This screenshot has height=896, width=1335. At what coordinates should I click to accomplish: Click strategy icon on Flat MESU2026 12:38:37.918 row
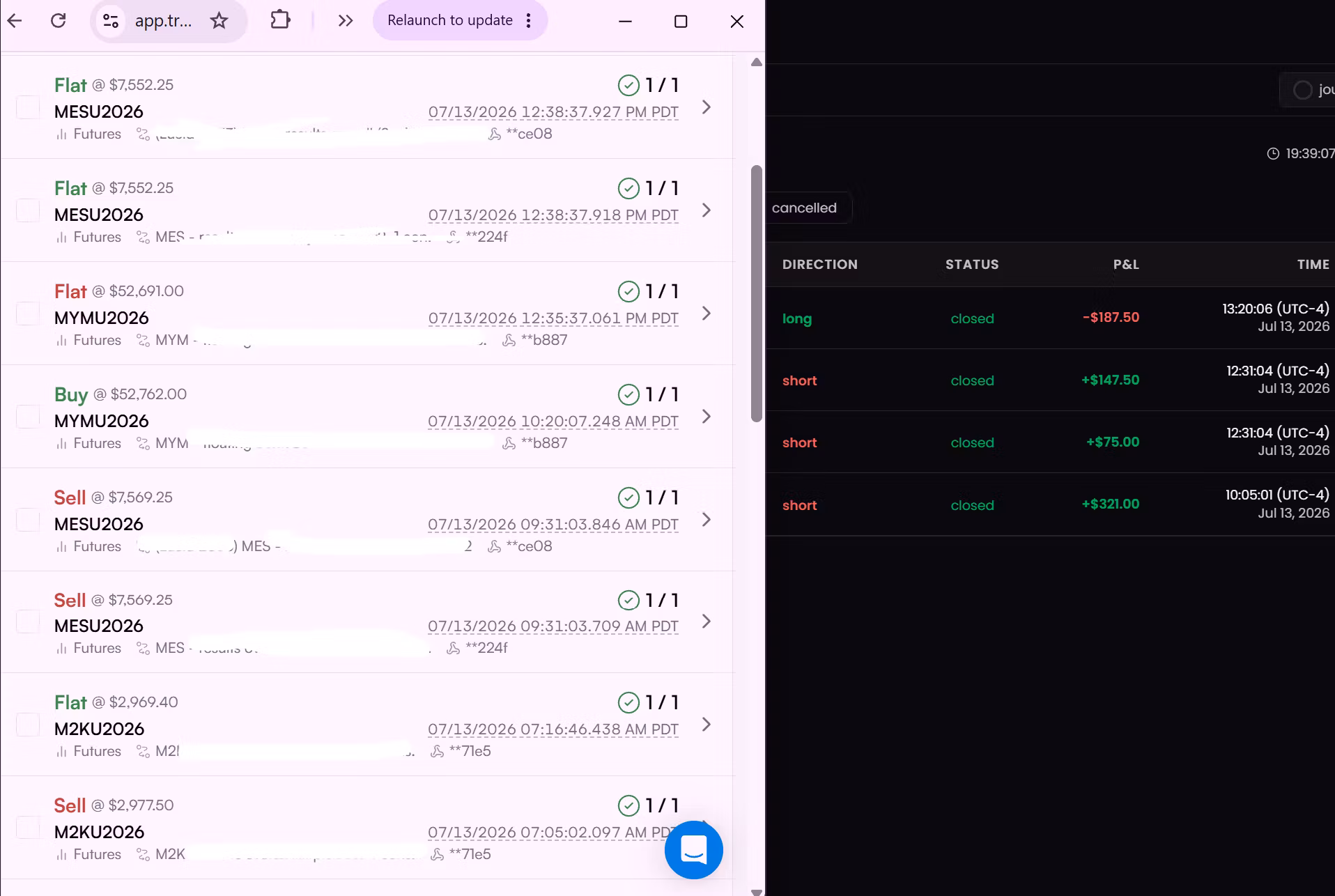[x=143, y=238]
